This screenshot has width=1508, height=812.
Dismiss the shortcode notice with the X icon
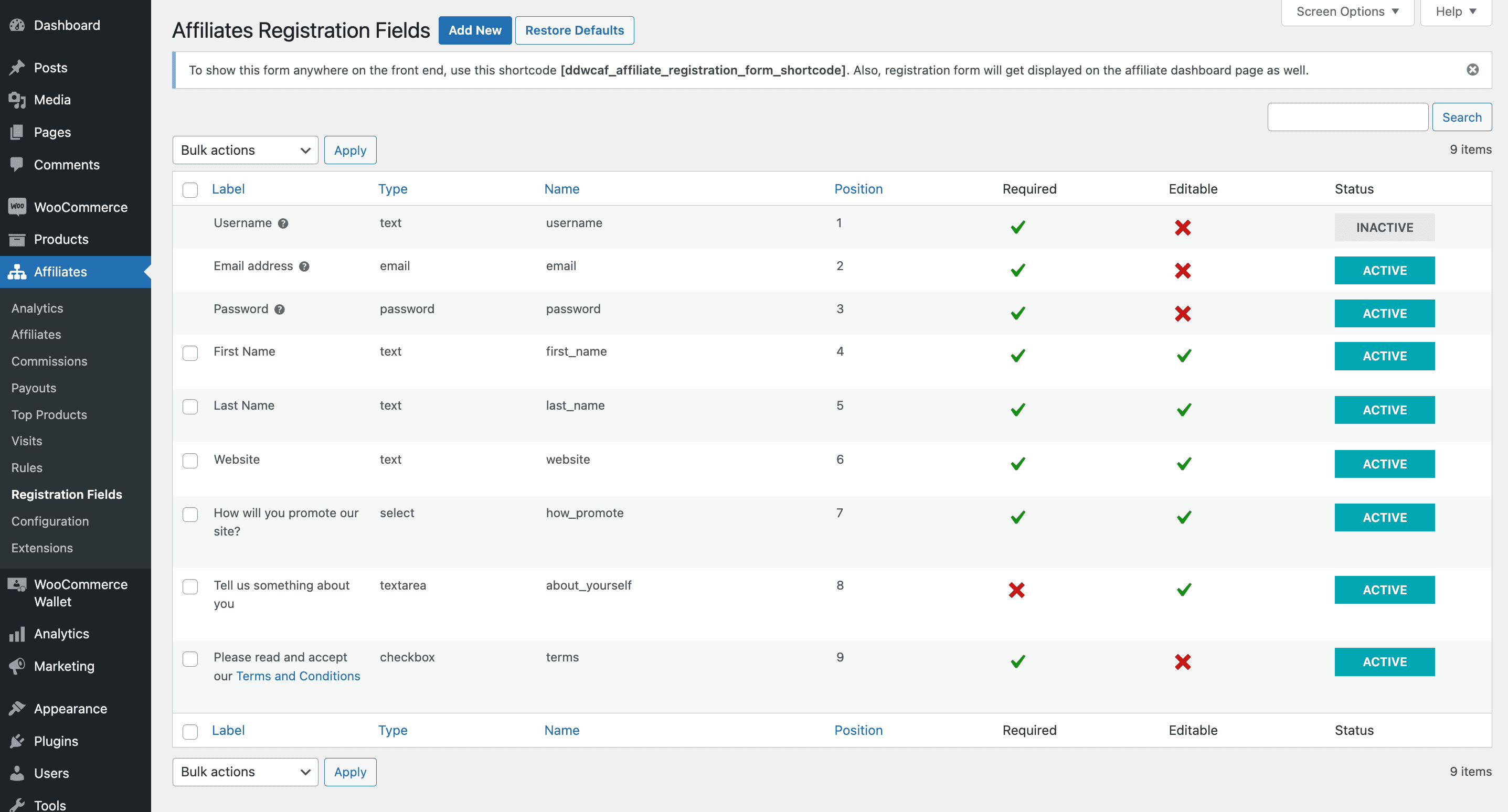point(1472,70)
